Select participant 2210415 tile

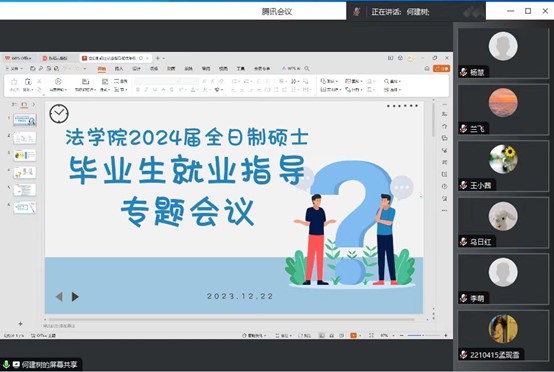[503, 336]
